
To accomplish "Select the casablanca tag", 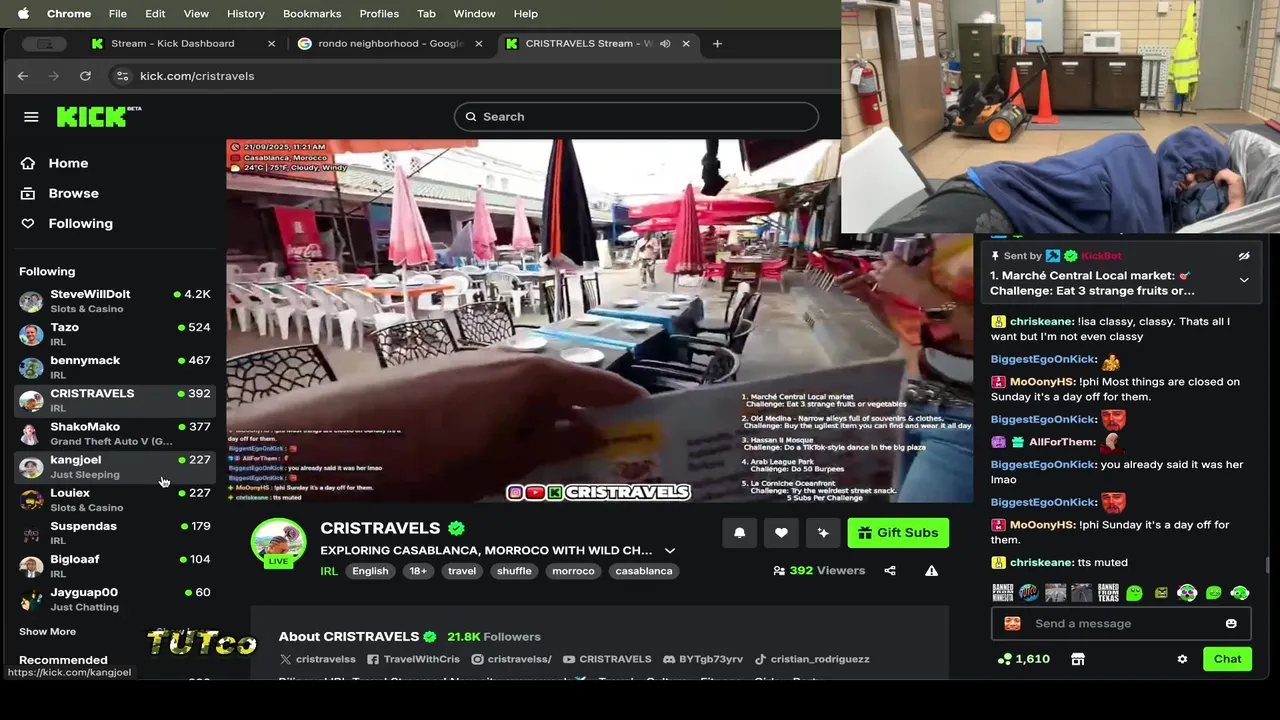I will pos(644,571).
